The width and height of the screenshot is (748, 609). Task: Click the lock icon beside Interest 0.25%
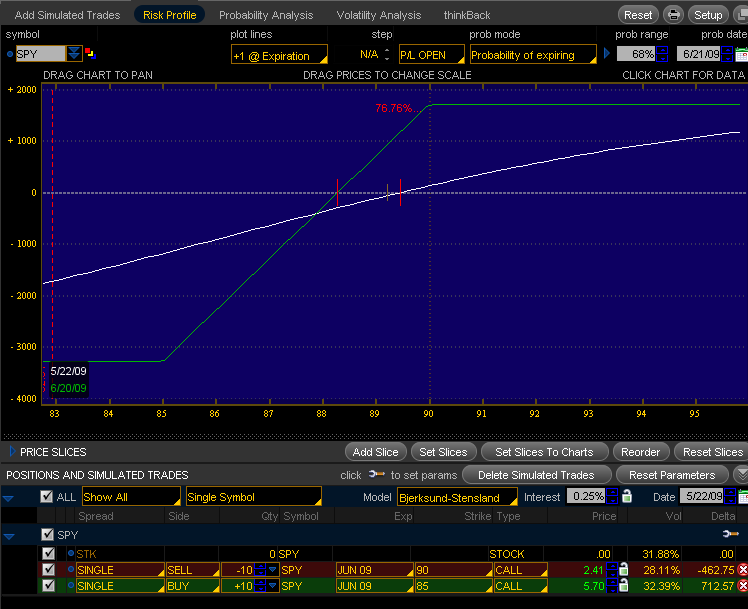tap(627, 497)
